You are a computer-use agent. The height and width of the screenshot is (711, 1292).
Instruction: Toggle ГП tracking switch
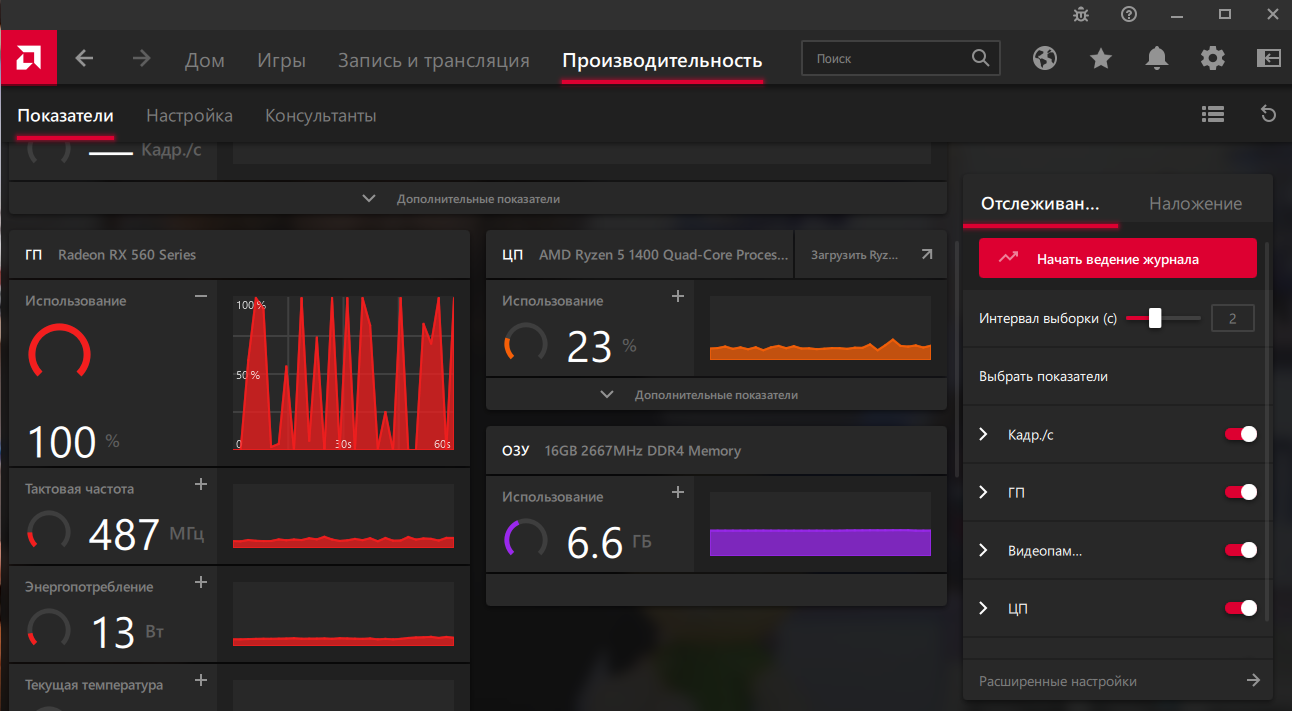1241,492
